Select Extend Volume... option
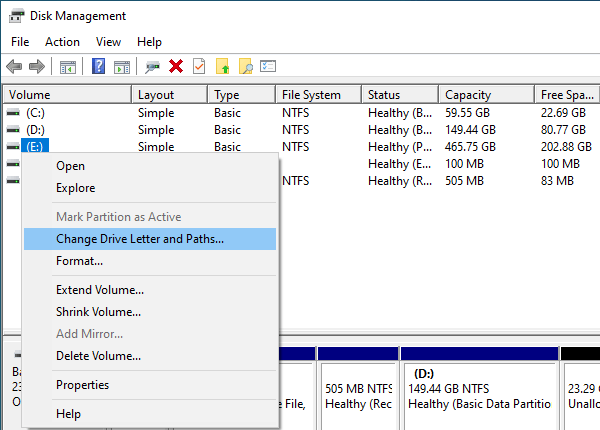 pyautogui.click(x=150, y=290)
